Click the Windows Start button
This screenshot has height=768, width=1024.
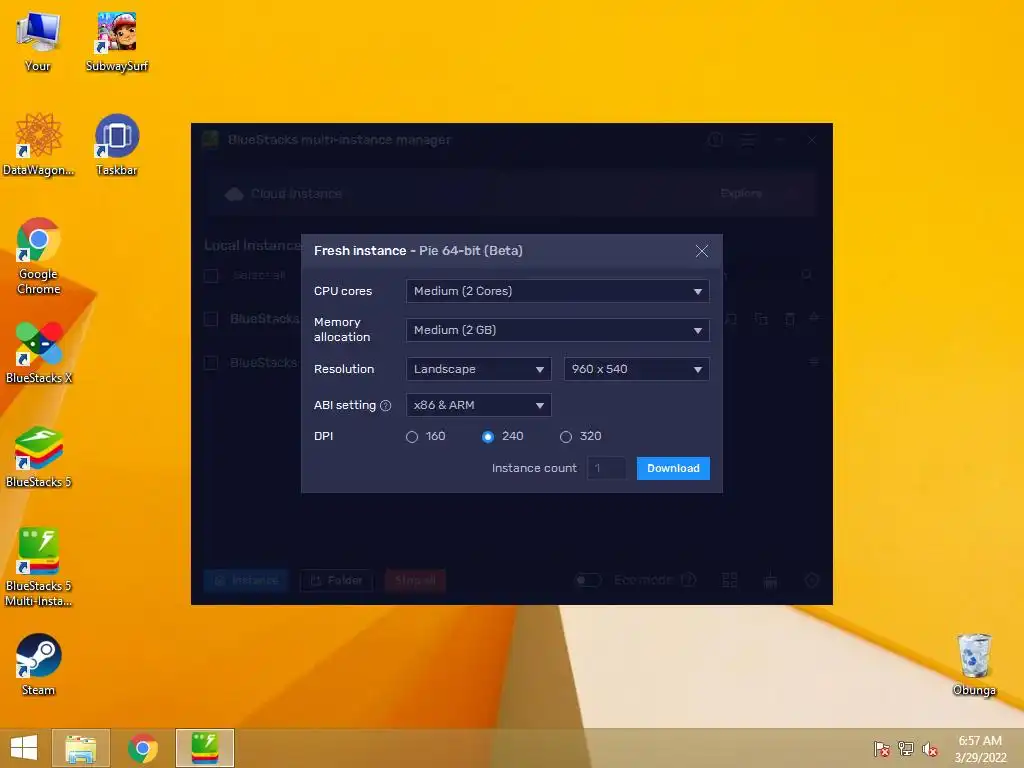point(24,748)
